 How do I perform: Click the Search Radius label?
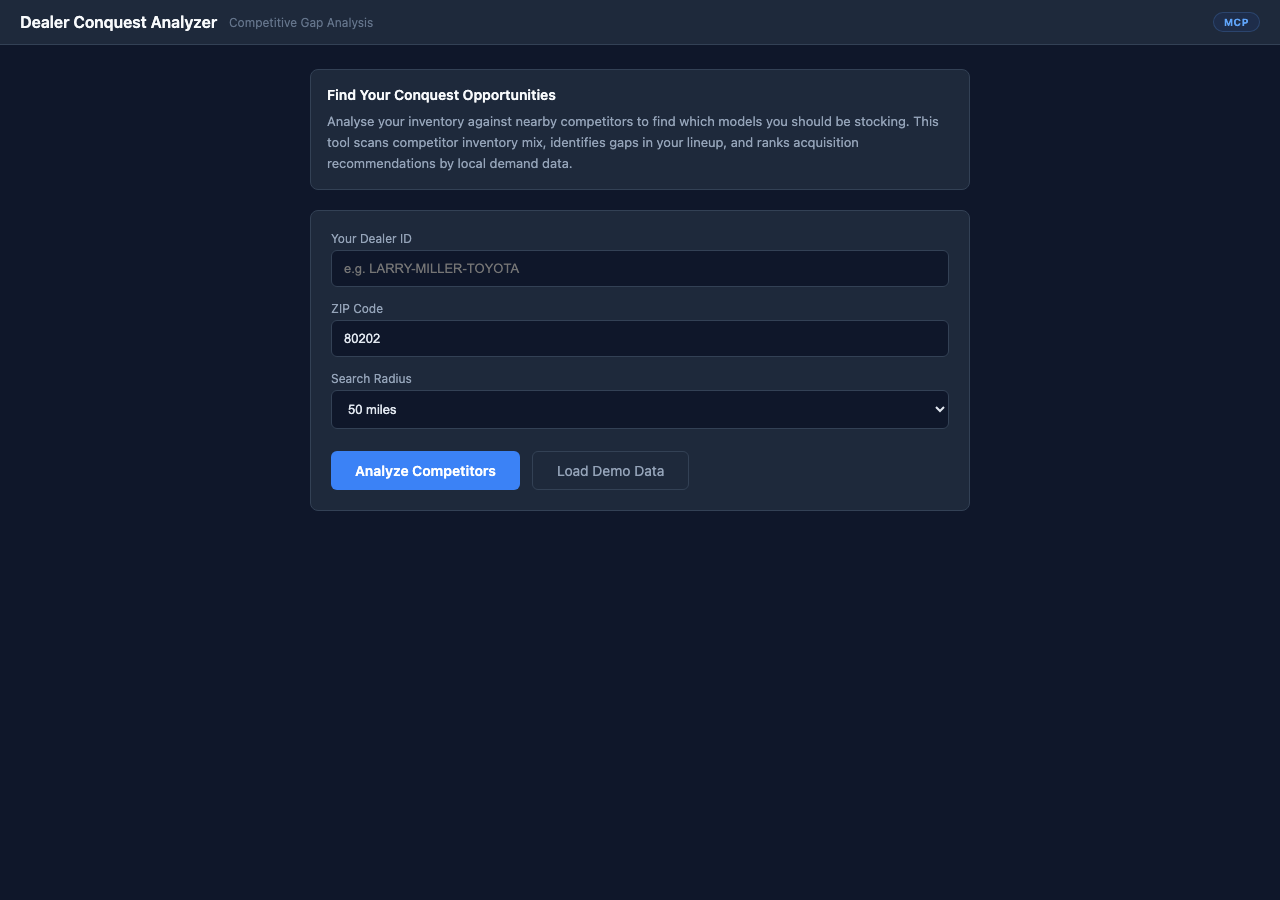(x=371, y=378)
